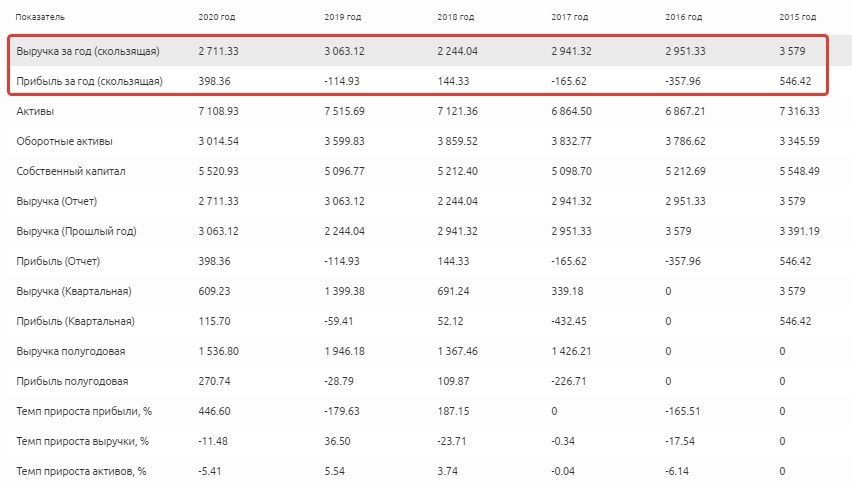The width and height of the screenshot is (852, 487).
Task: Select the 'Собственный капитал' row label
Action: [x=71, y=171]
